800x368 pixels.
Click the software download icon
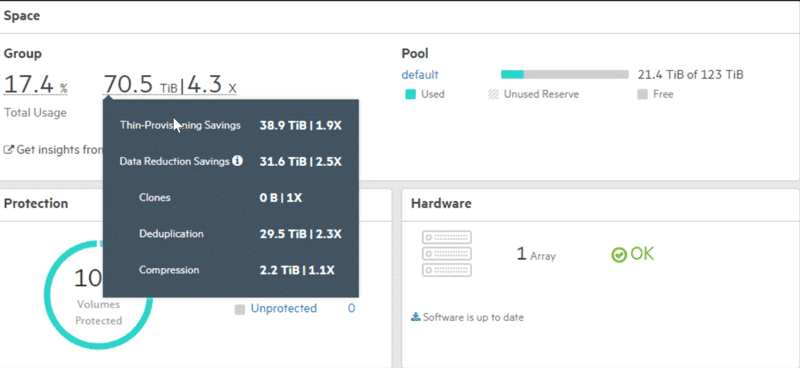(x=416, y=317)
